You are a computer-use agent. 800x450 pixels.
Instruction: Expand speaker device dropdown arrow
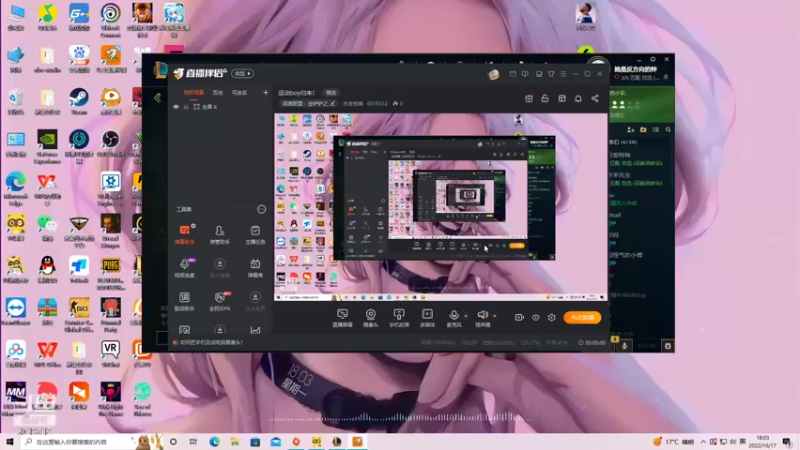[494, 316]
